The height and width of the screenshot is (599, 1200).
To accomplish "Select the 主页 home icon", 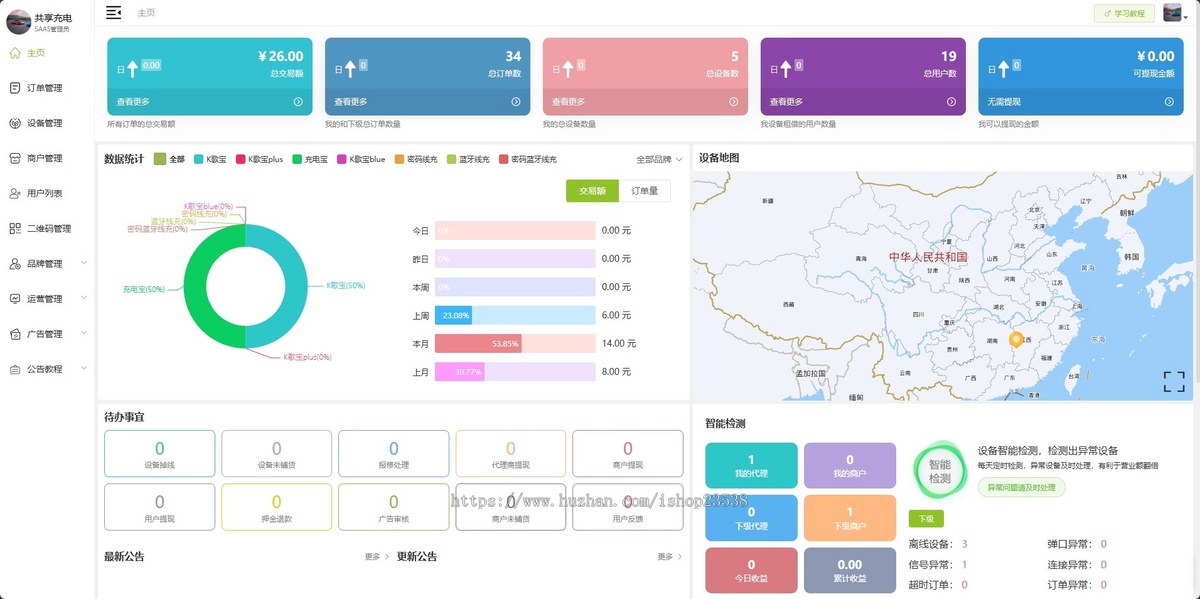I will pos(13,54).
